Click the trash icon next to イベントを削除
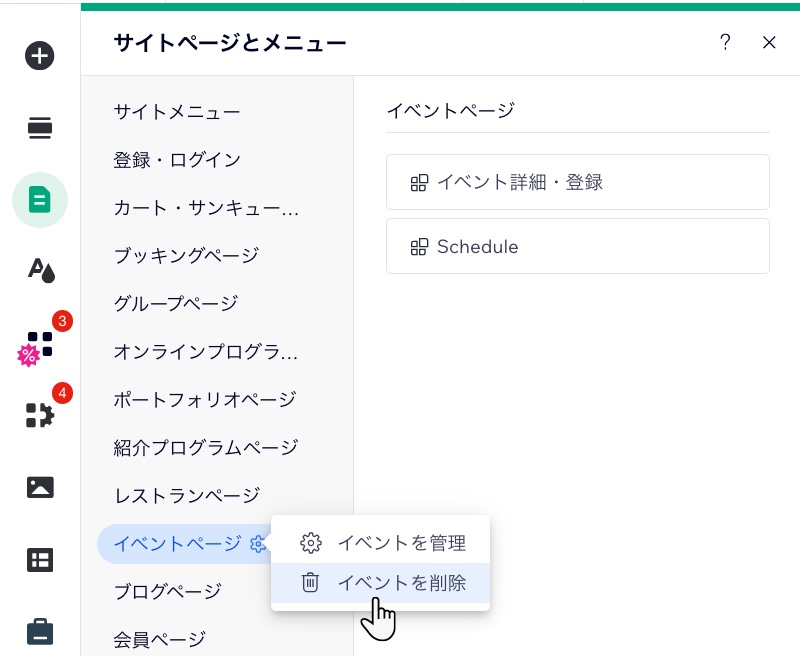This screenshot has width=800, height=656. (x=311, y=582)
